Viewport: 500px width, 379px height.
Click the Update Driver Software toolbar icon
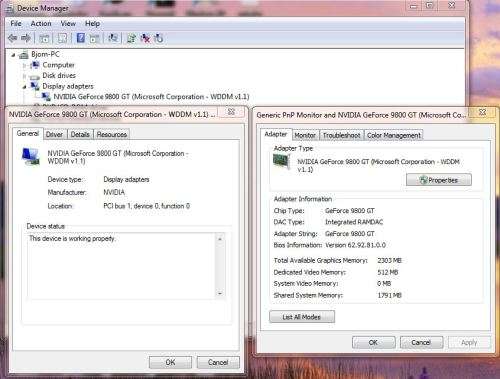[x=131, y=38]
